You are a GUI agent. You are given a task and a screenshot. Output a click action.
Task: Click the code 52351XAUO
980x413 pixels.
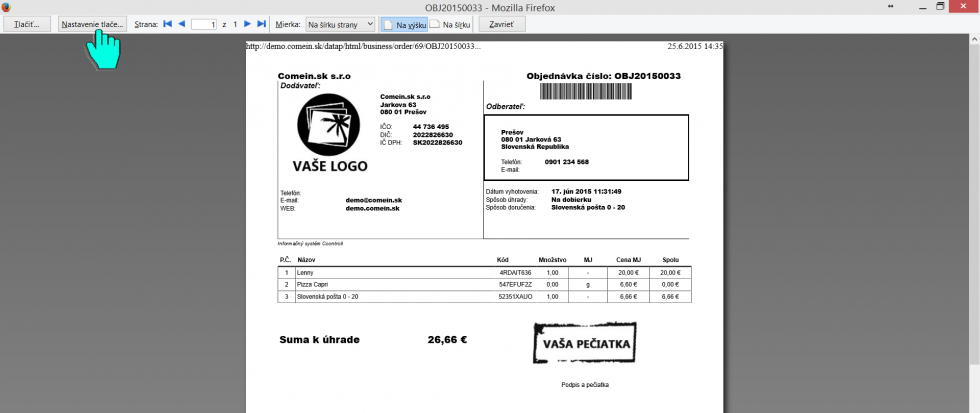(x=515, y=296)
